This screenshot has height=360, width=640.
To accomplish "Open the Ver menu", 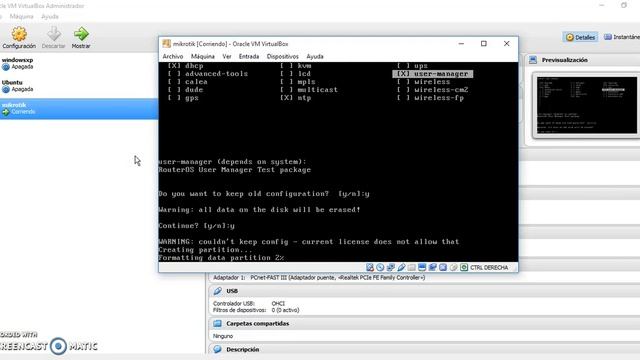I will (227, 56).
